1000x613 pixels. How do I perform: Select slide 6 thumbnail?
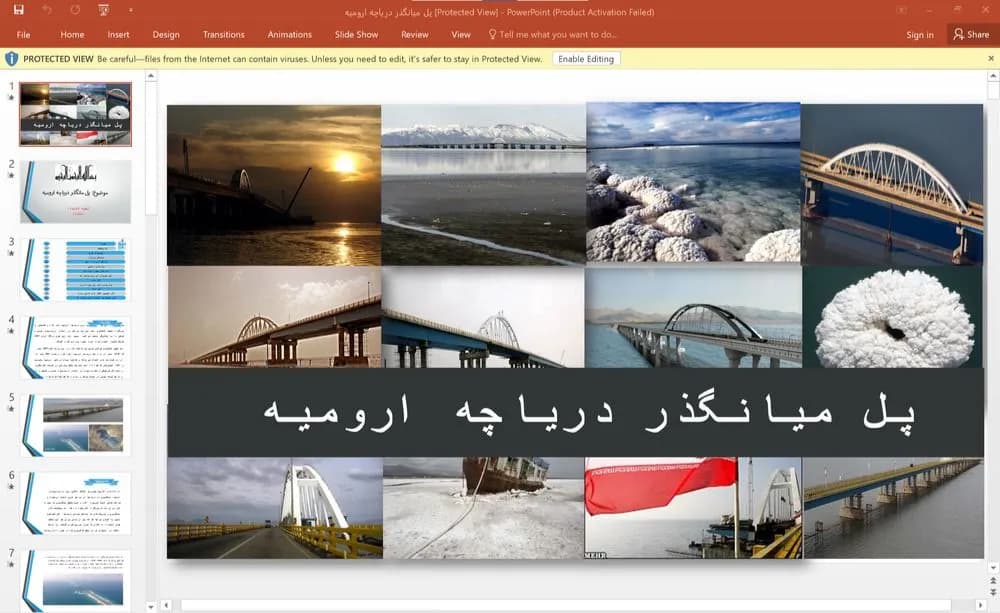(x=75, y=503)
